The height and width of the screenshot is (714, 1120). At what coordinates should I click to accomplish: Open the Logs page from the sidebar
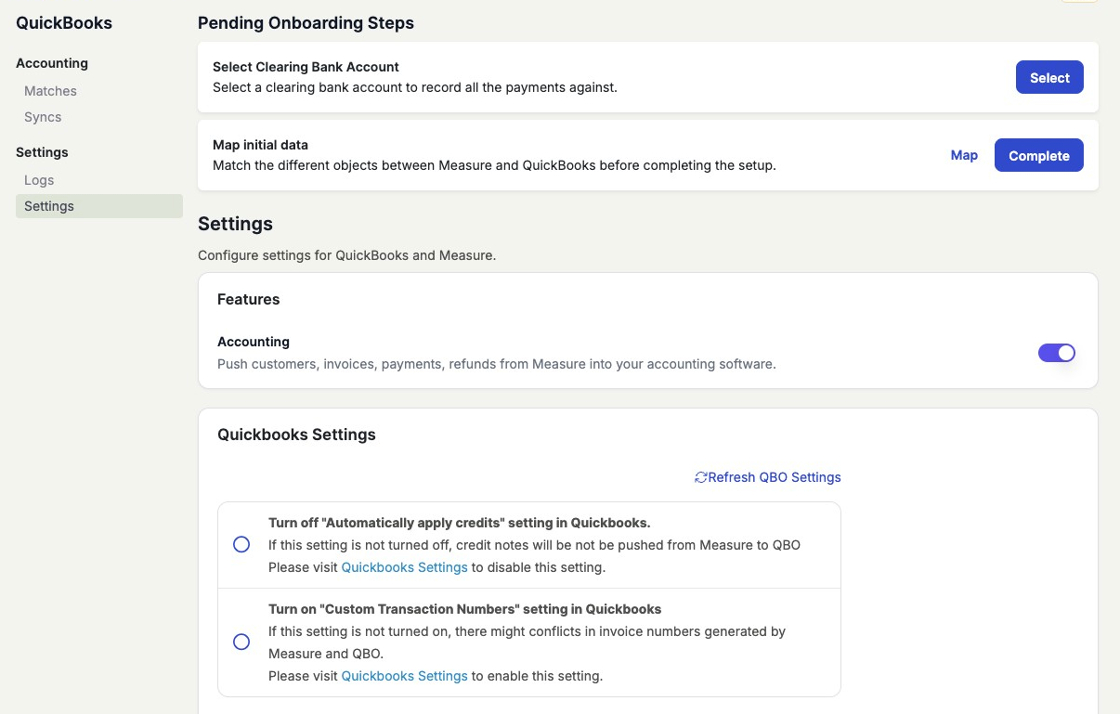39,180
